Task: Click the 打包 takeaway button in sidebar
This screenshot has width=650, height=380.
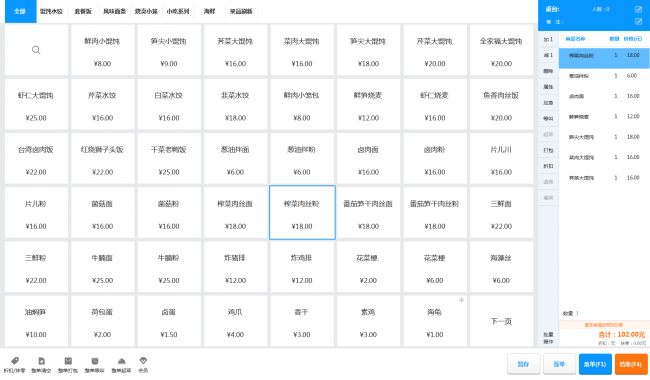Action: click(548, 150)
